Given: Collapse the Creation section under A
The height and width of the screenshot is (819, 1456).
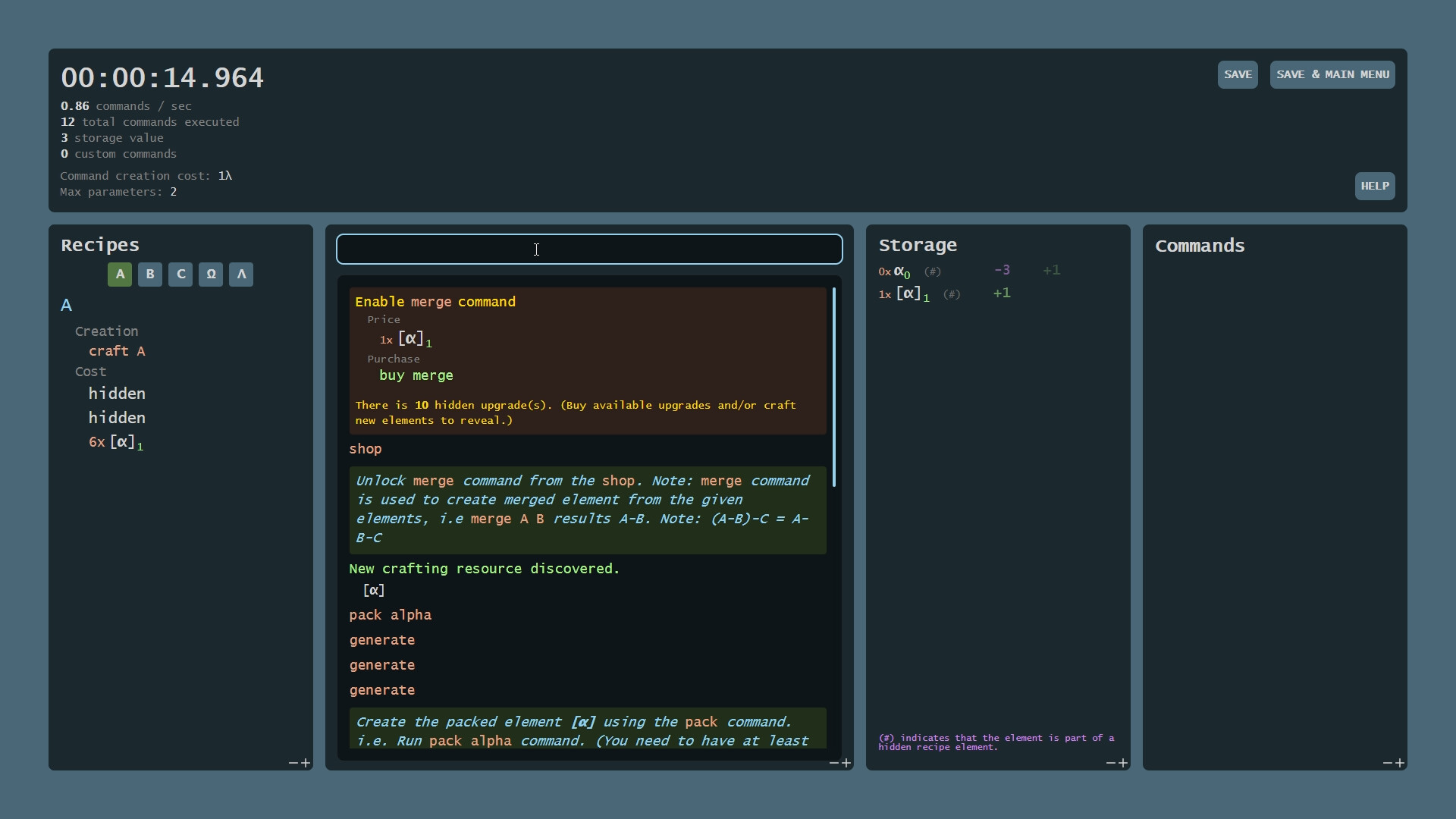Looking at the screenshot, I should click(106, 331).
